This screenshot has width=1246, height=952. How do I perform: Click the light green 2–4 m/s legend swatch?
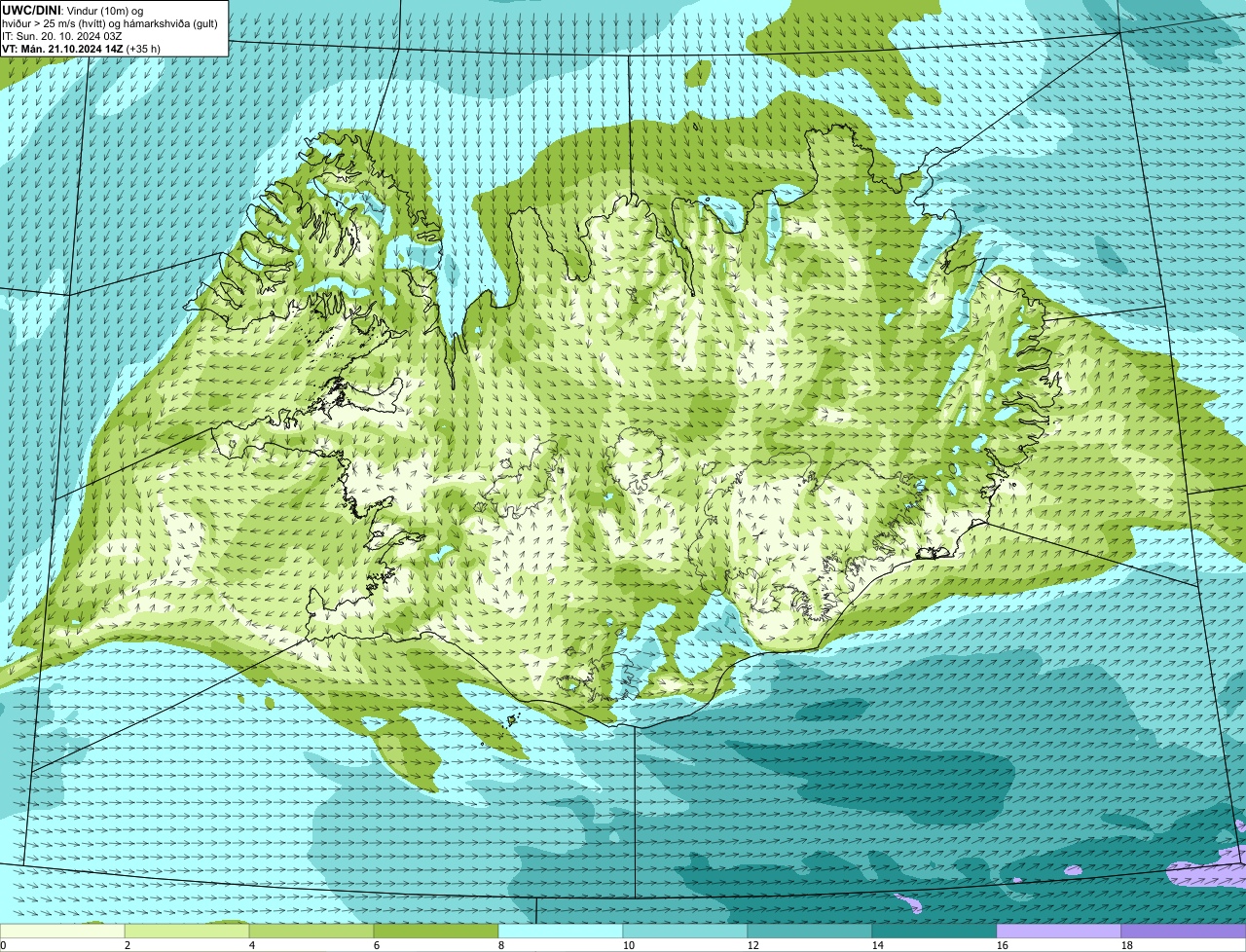tap(187, 931)
